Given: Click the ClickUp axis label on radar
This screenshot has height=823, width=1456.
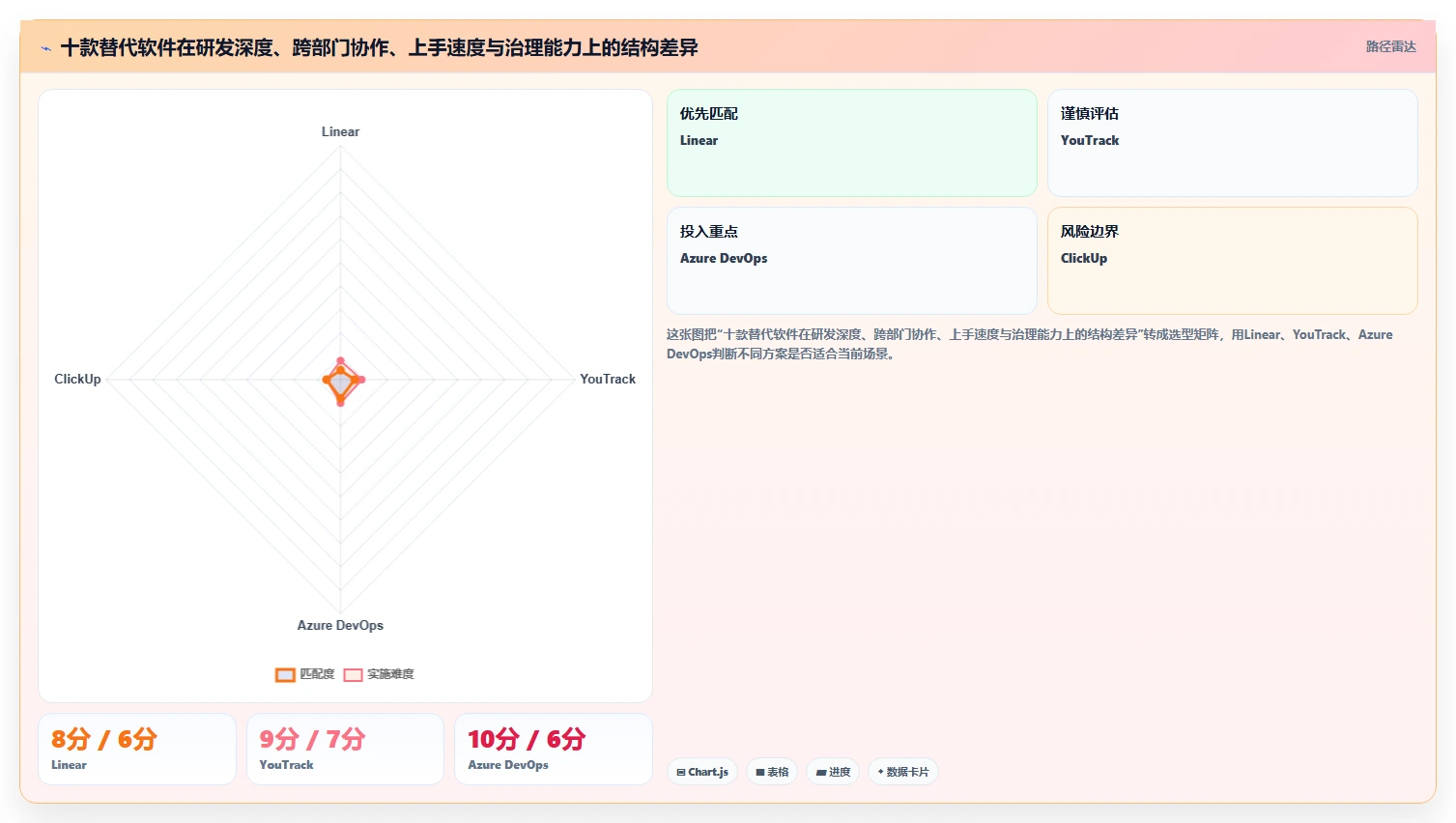Looking at the screenshot, I should click(77, 379).
